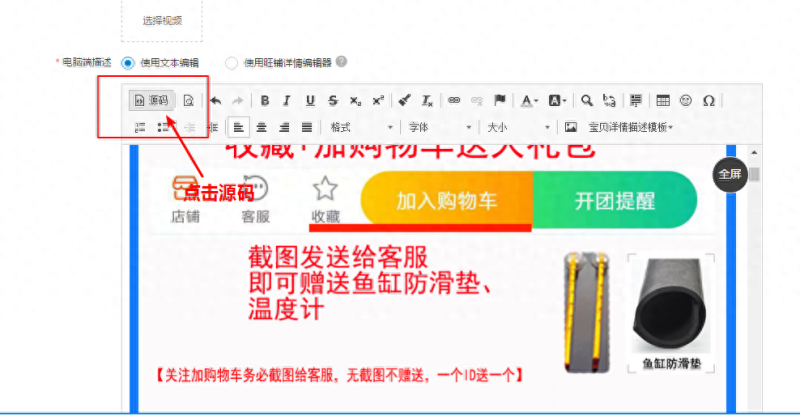Apply subscript formatting

pos(355,101)
